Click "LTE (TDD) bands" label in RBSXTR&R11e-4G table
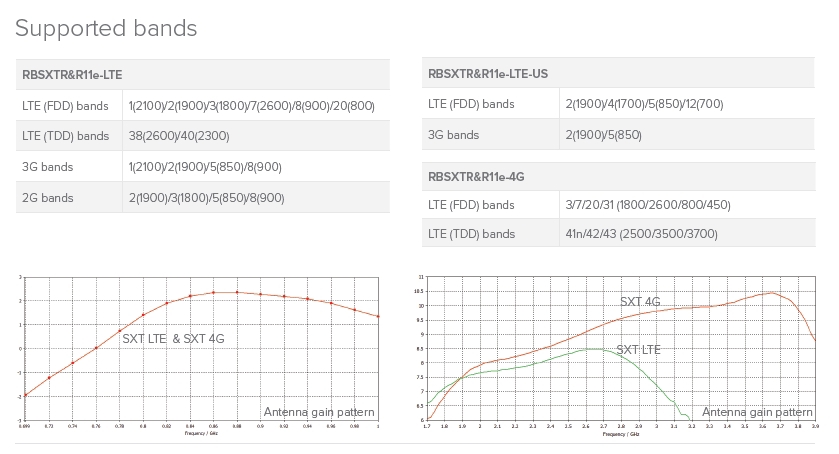This screenshot has width=839, height=454. (471, 234)
